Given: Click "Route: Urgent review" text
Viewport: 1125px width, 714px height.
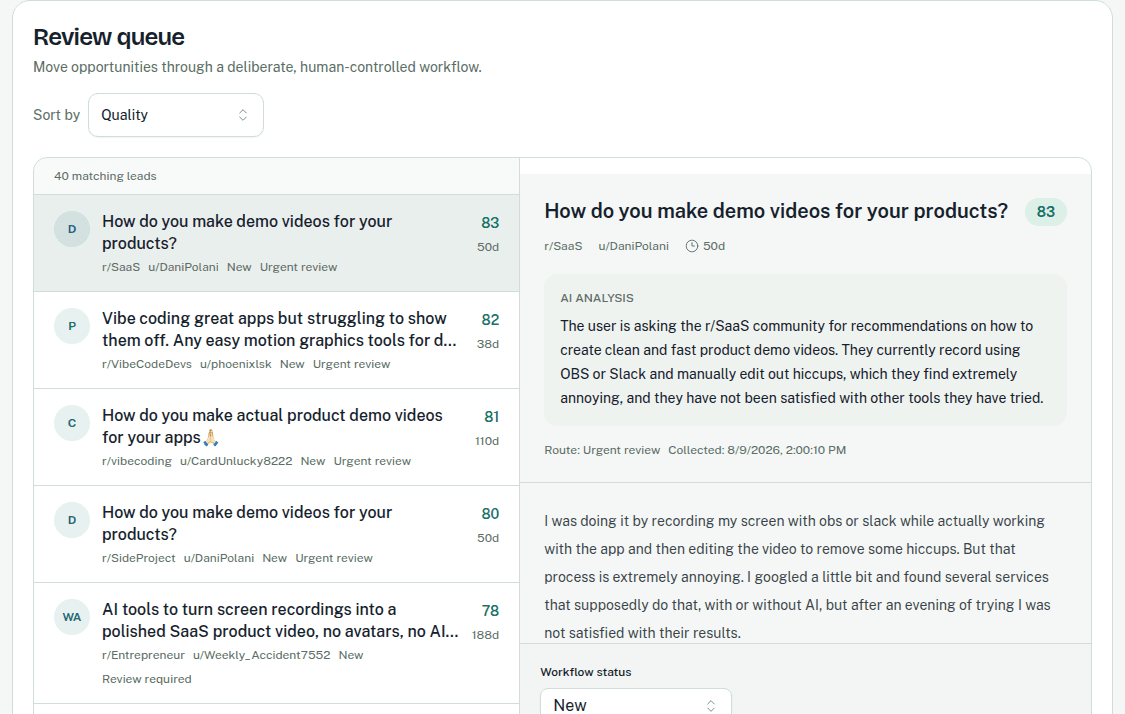Looking at the screenshot, I should [x=602, y=450].
